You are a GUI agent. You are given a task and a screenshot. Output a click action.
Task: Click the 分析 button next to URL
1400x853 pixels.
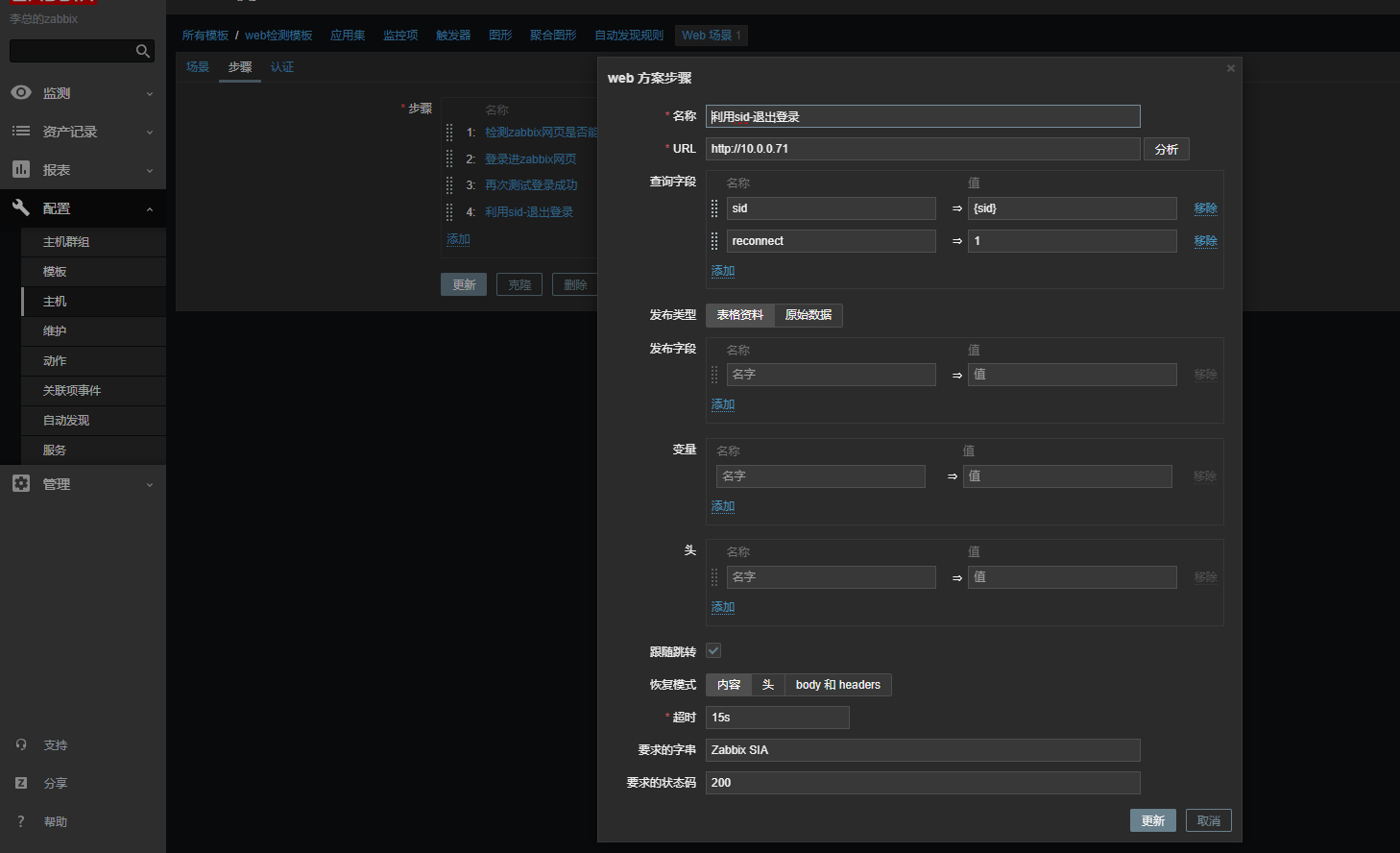(1167, 149)
